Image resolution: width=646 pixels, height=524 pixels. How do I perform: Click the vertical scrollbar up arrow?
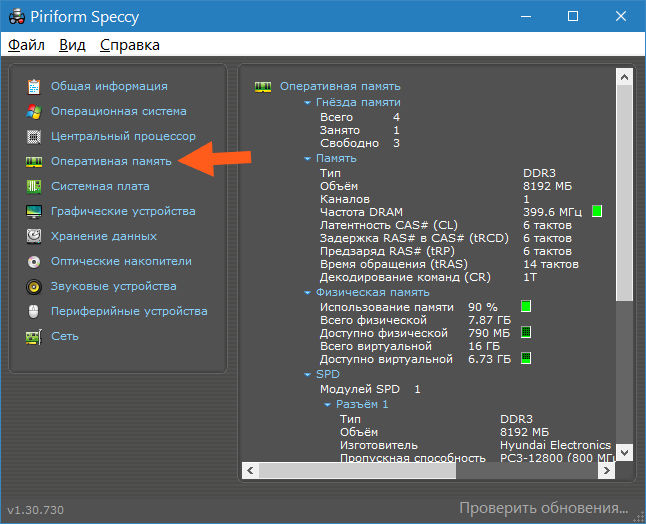[x=624, y=77]
